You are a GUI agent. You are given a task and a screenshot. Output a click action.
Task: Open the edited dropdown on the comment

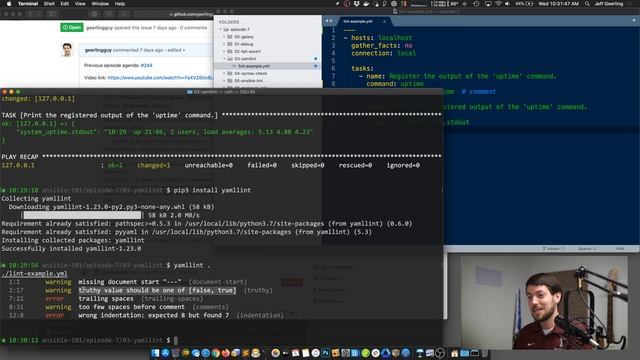(176, 50)
